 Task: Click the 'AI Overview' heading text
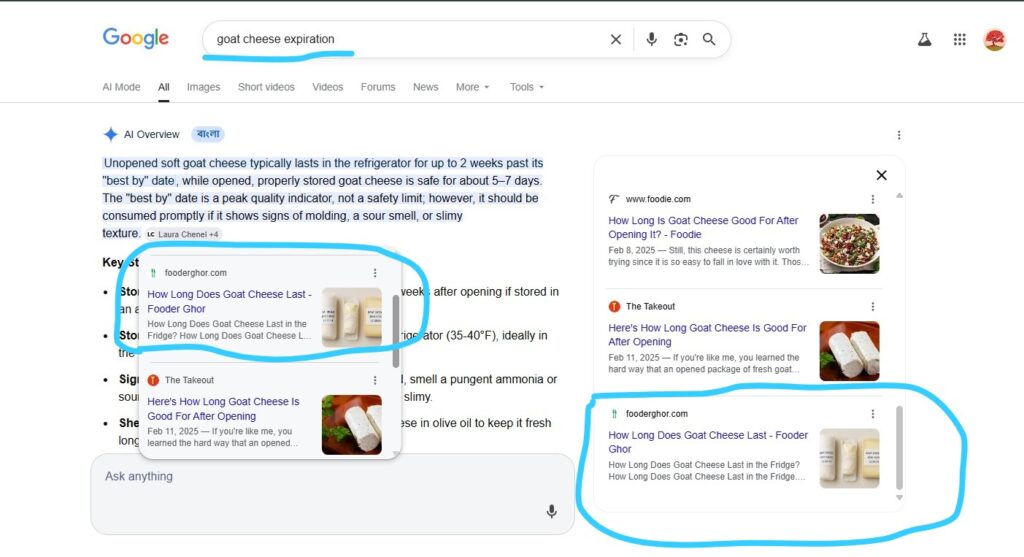(152, 135)
